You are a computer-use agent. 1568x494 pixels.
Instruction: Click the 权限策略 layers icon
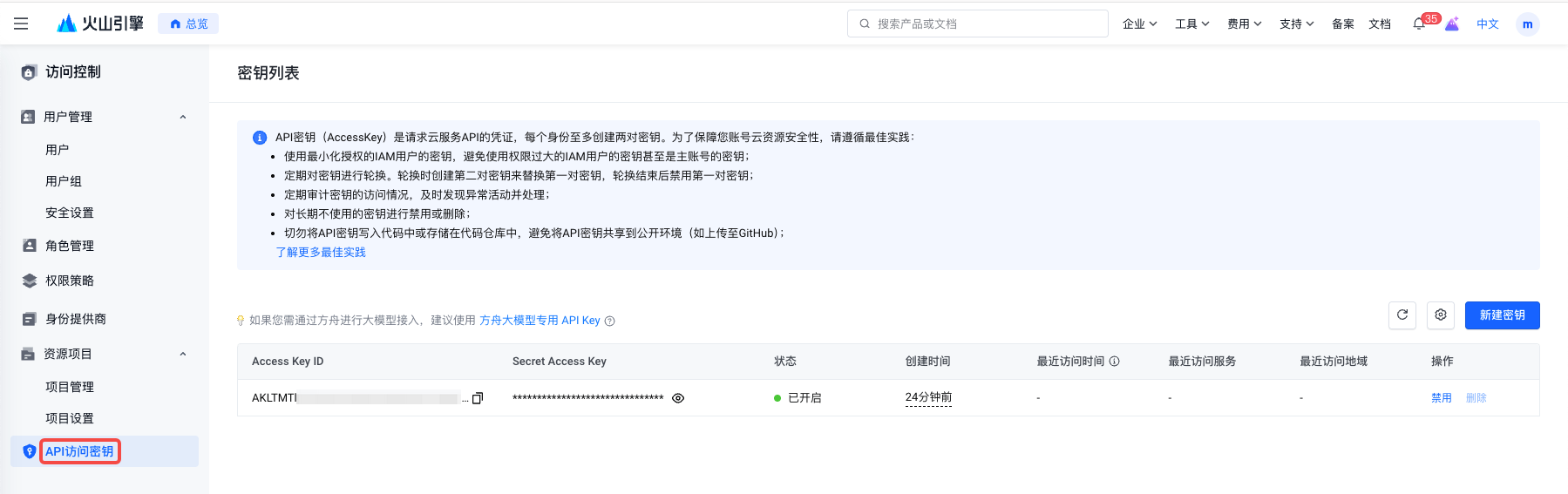point(29,281)
